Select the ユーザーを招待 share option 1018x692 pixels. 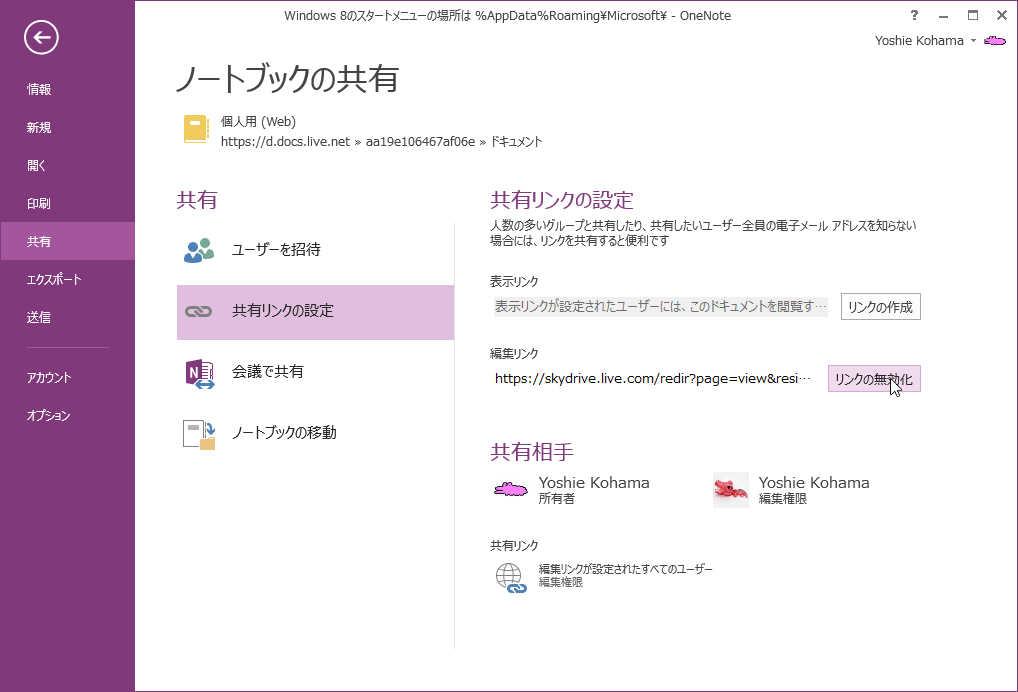316,250
